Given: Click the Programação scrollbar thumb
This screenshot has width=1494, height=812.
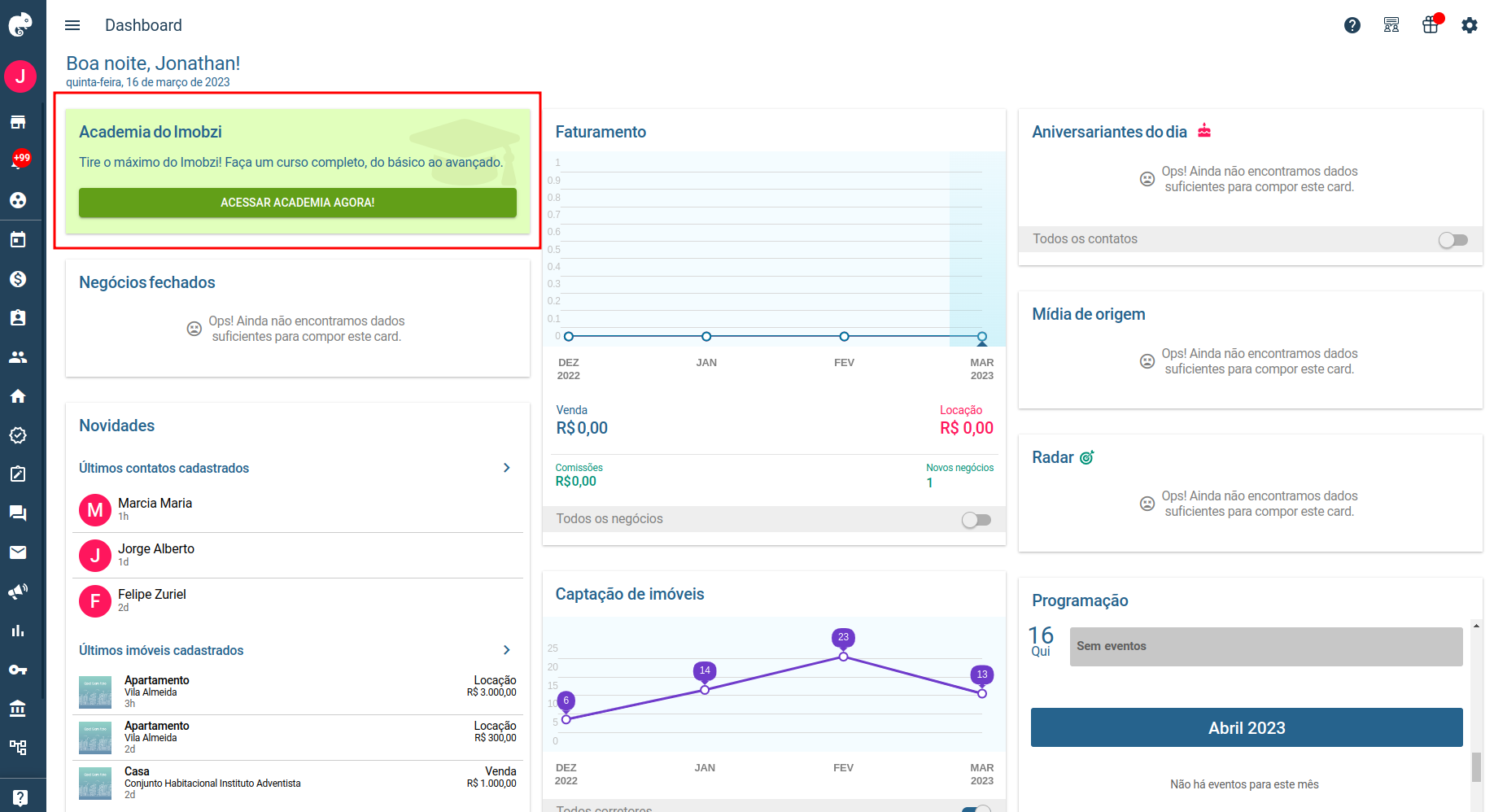Looking at the screenshot, I should [1476, 766].
